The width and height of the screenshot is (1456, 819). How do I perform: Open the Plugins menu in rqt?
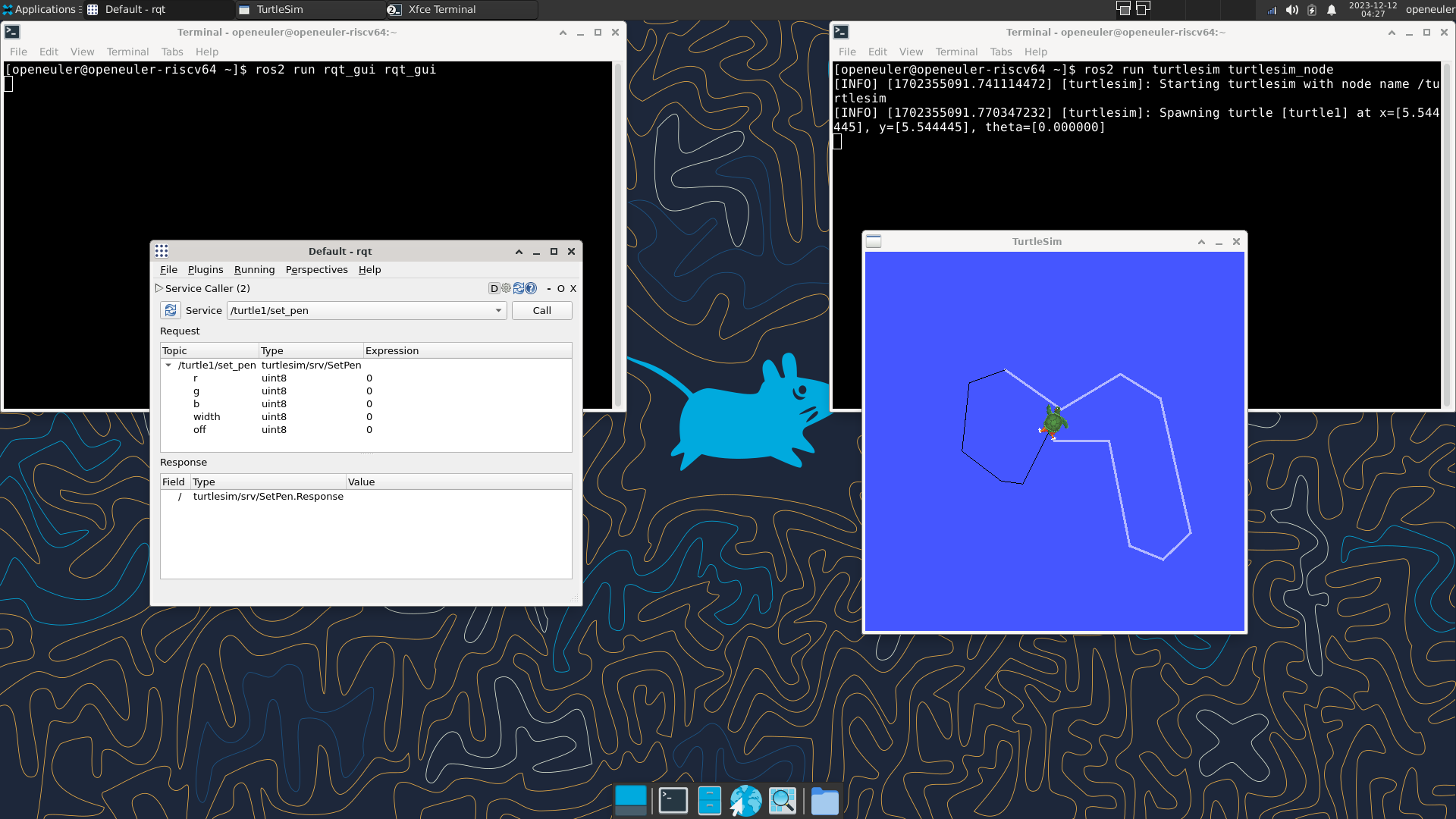pos(206,269)
